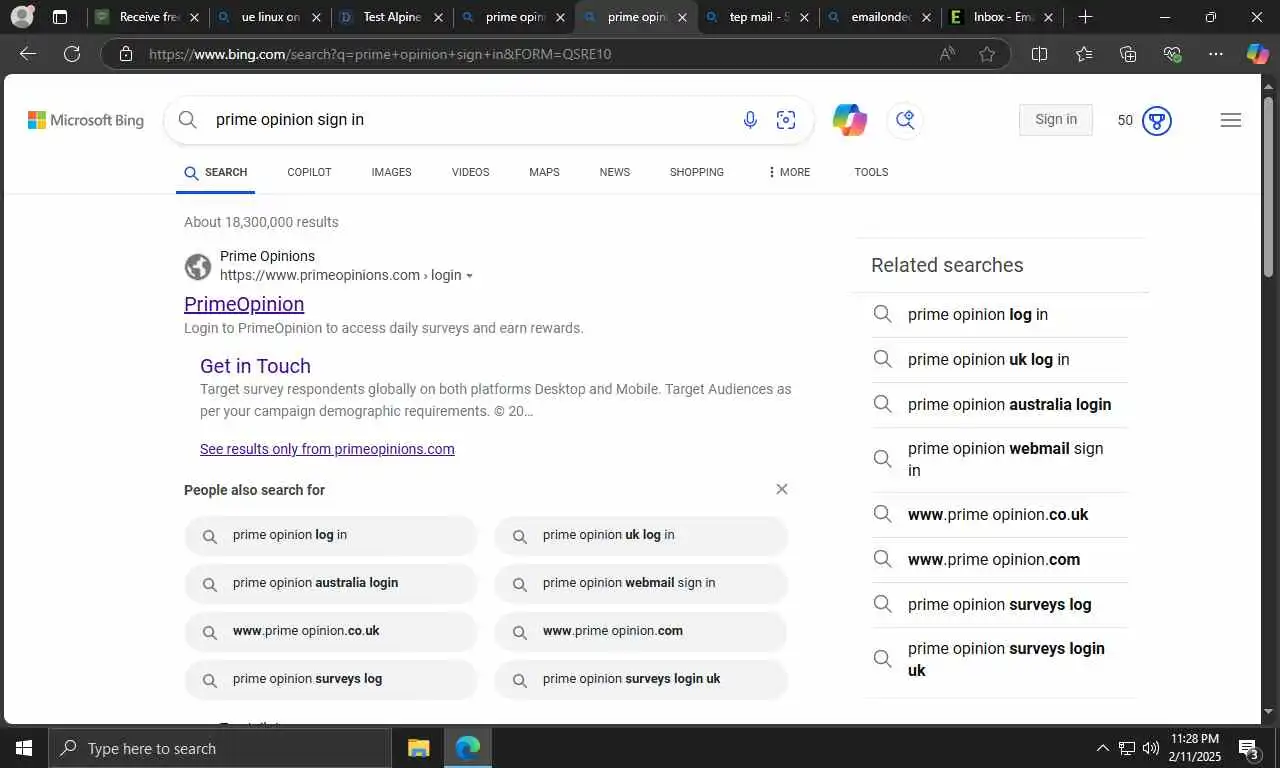
Task: Open Windows Start menu
Action: 24,748
